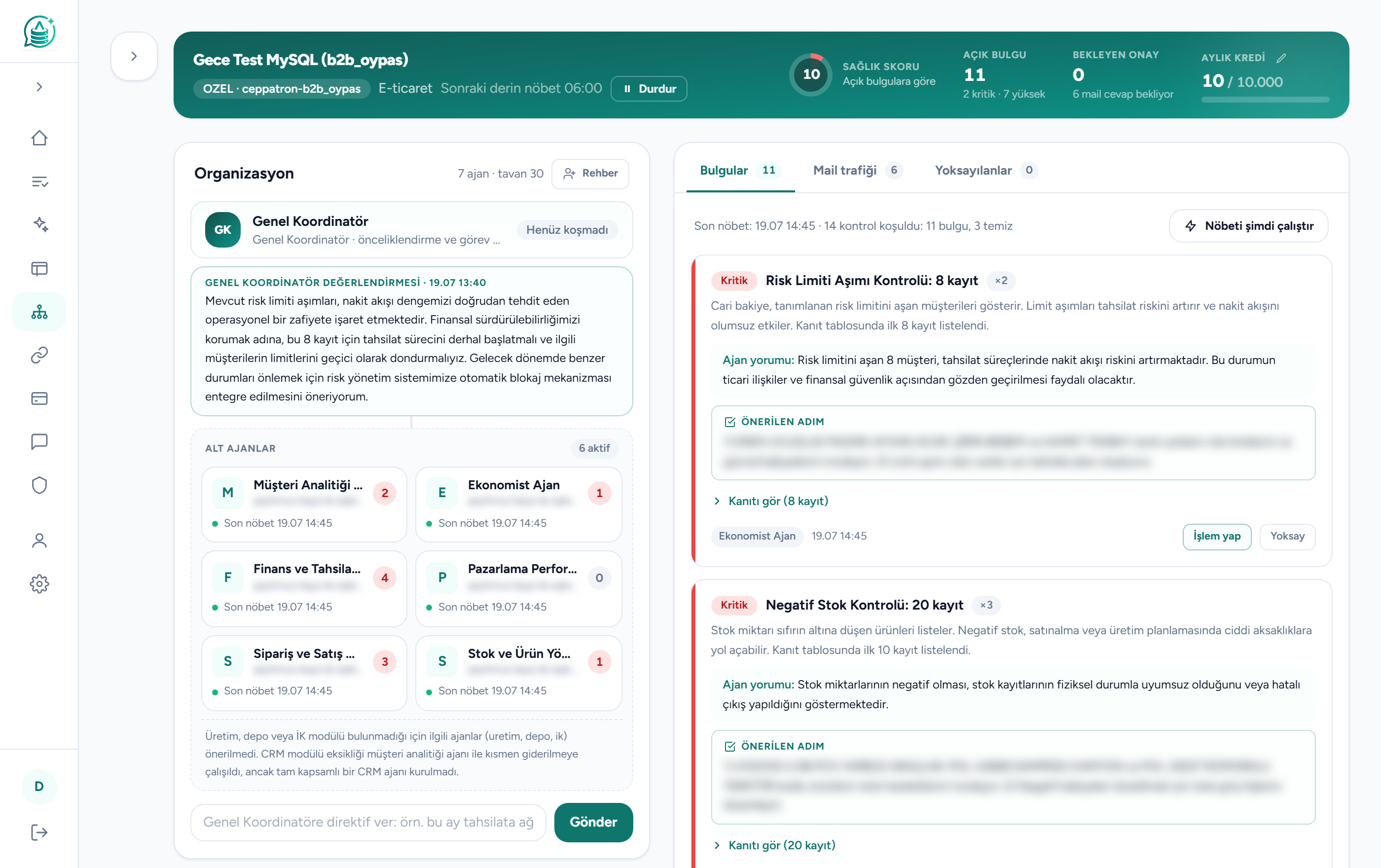Open the AI sparkles icon
1381x868 pixels.
click(x=39, y=225)
